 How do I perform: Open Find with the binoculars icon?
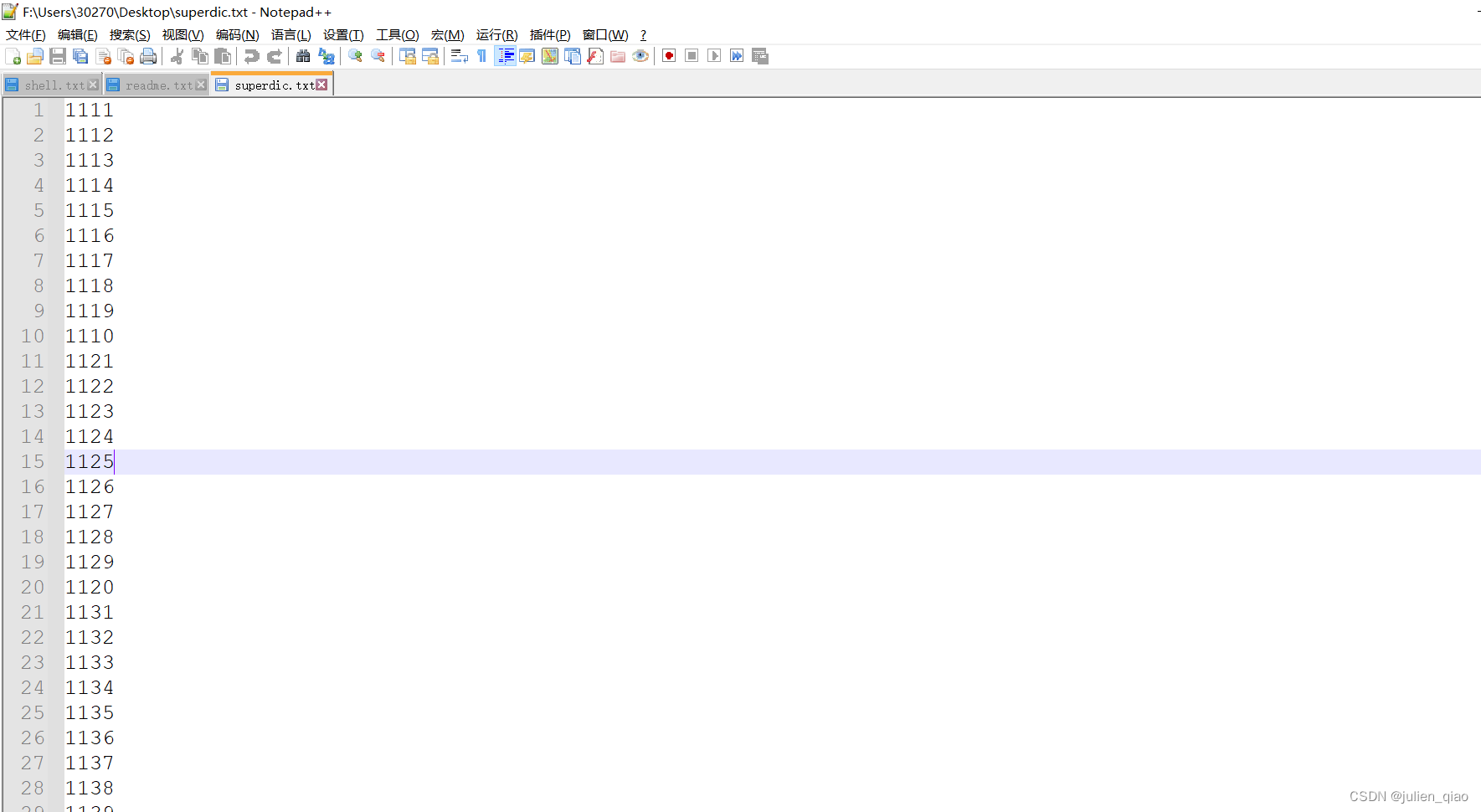click(303, 56)
